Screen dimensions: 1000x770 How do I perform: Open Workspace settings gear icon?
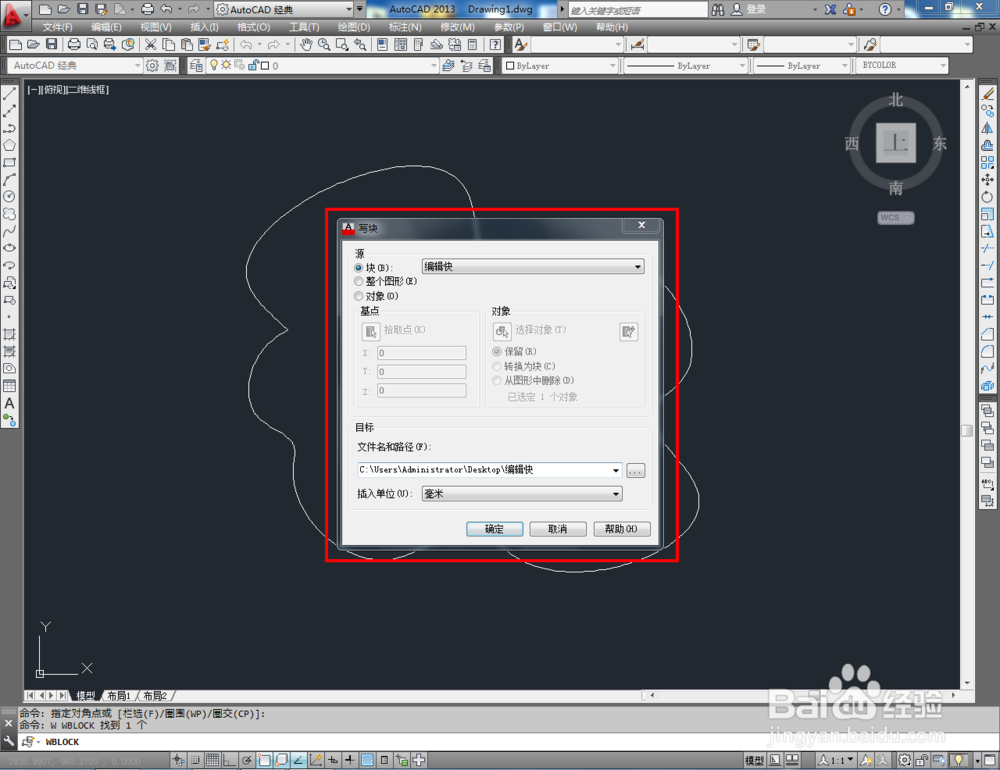[152, 65]
